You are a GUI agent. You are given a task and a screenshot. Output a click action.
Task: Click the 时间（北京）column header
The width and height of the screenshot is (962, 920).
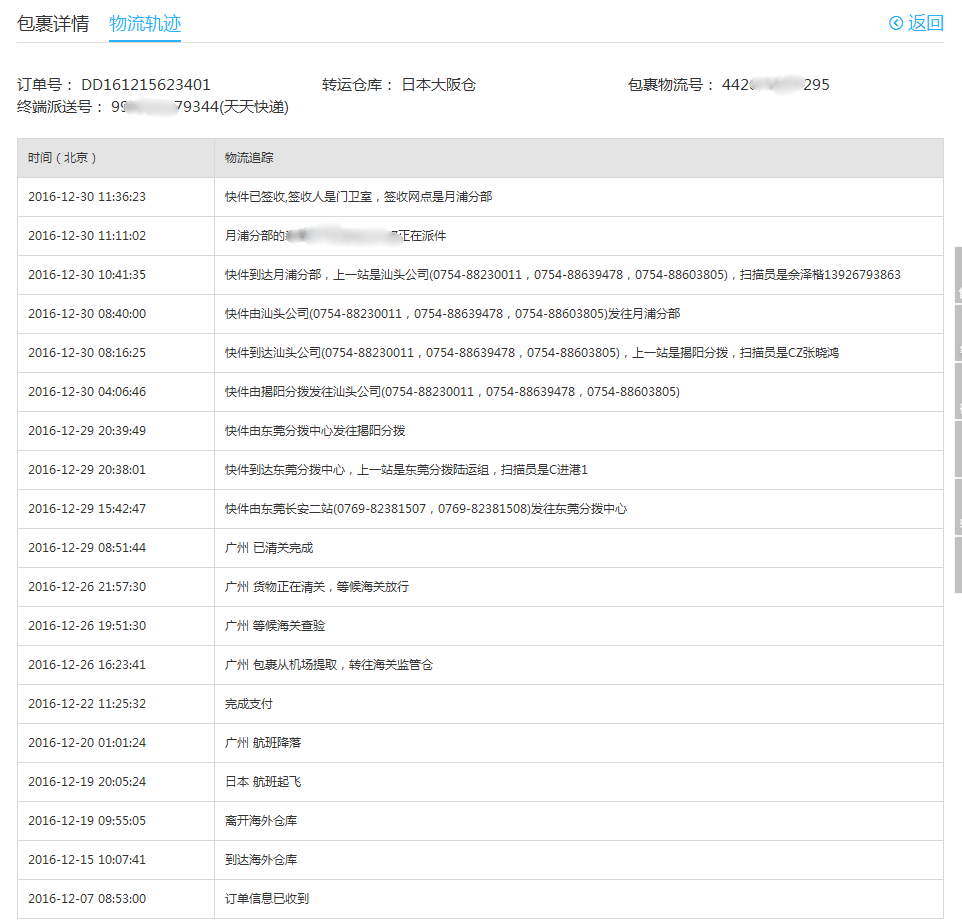tap(62, 158)
